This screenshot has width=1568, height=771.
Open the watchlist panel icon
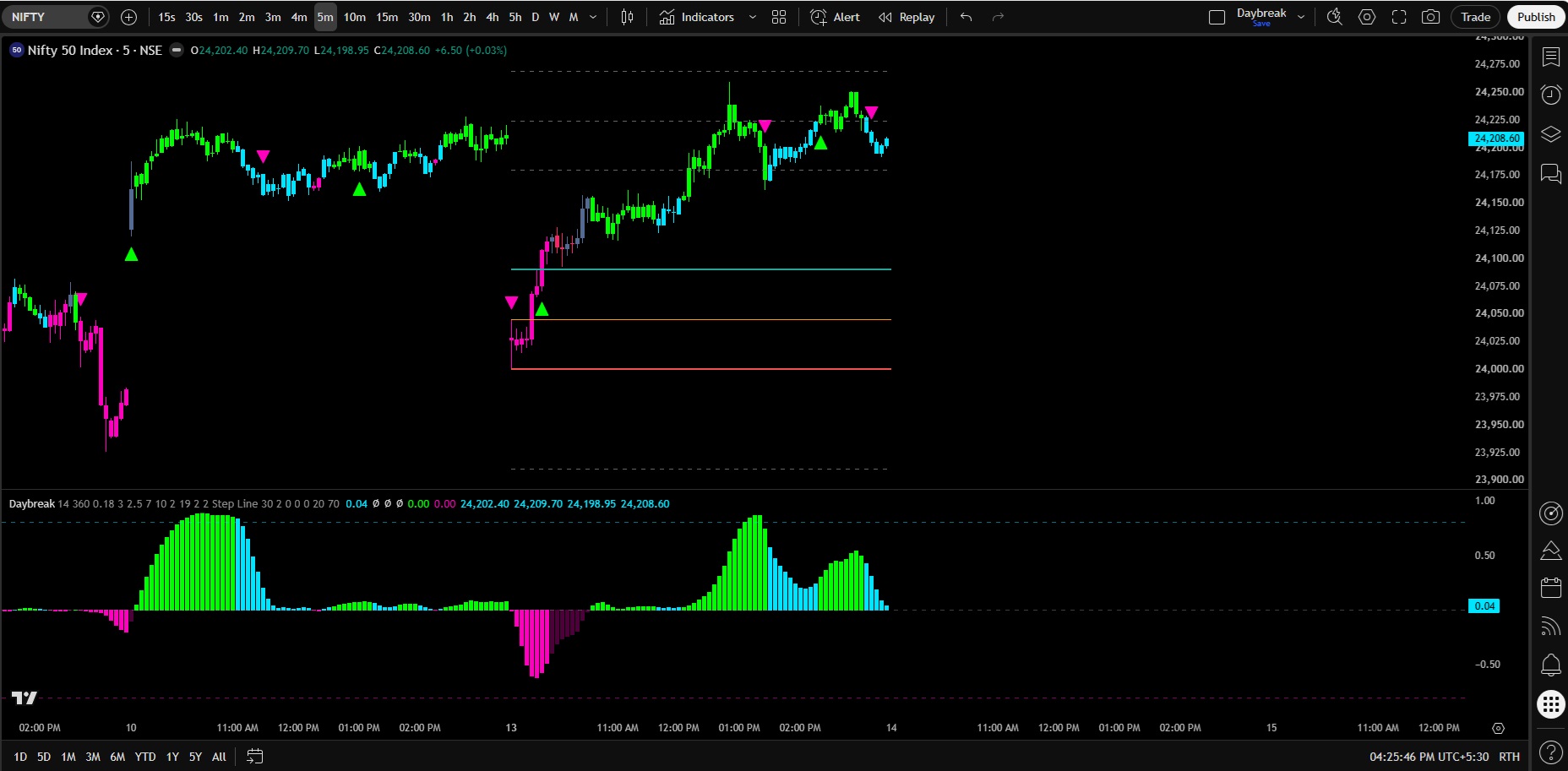(1551, 57)
